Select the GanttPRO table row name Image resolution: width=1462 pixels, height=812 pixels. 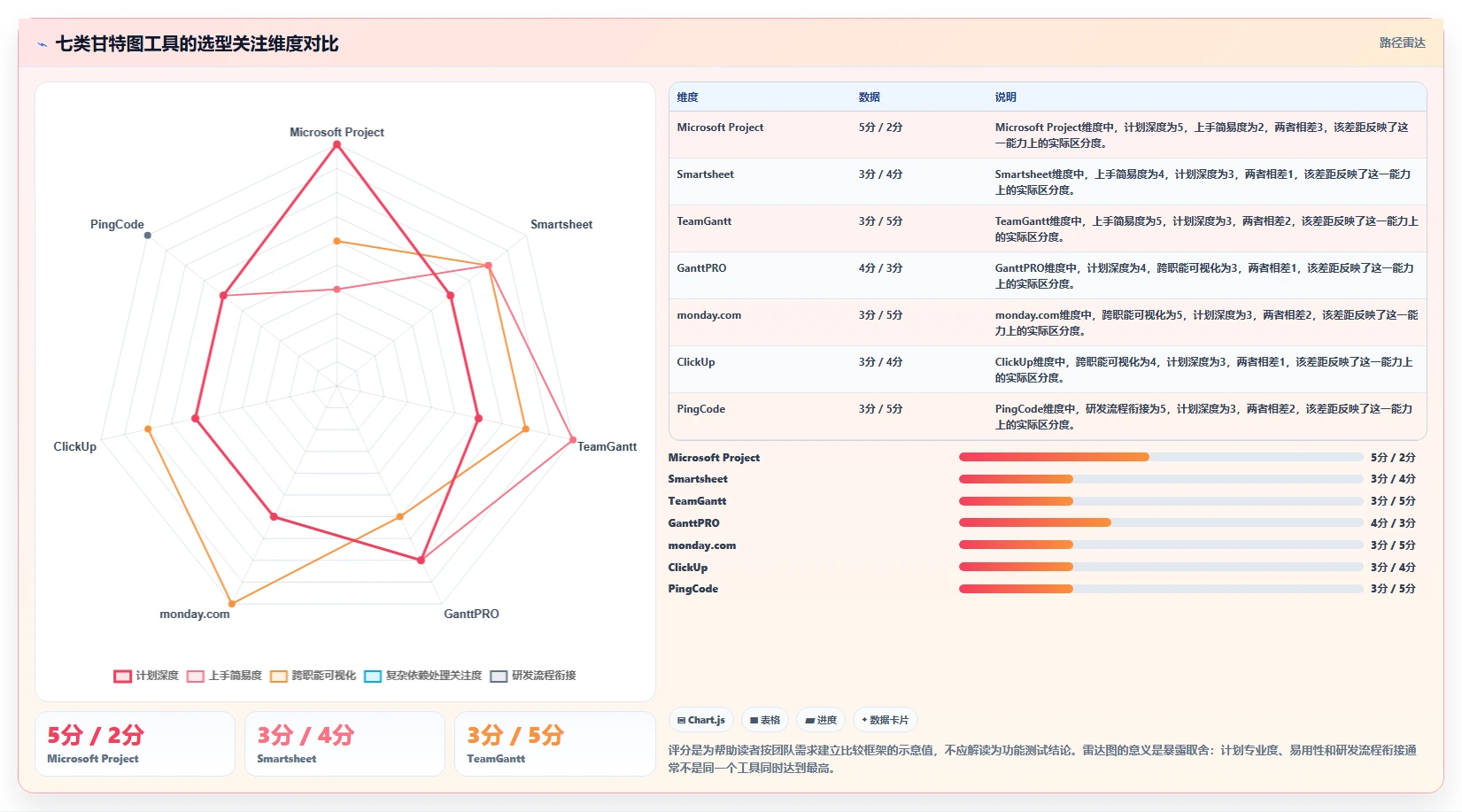pyautogui.click(x=701, y=268)
